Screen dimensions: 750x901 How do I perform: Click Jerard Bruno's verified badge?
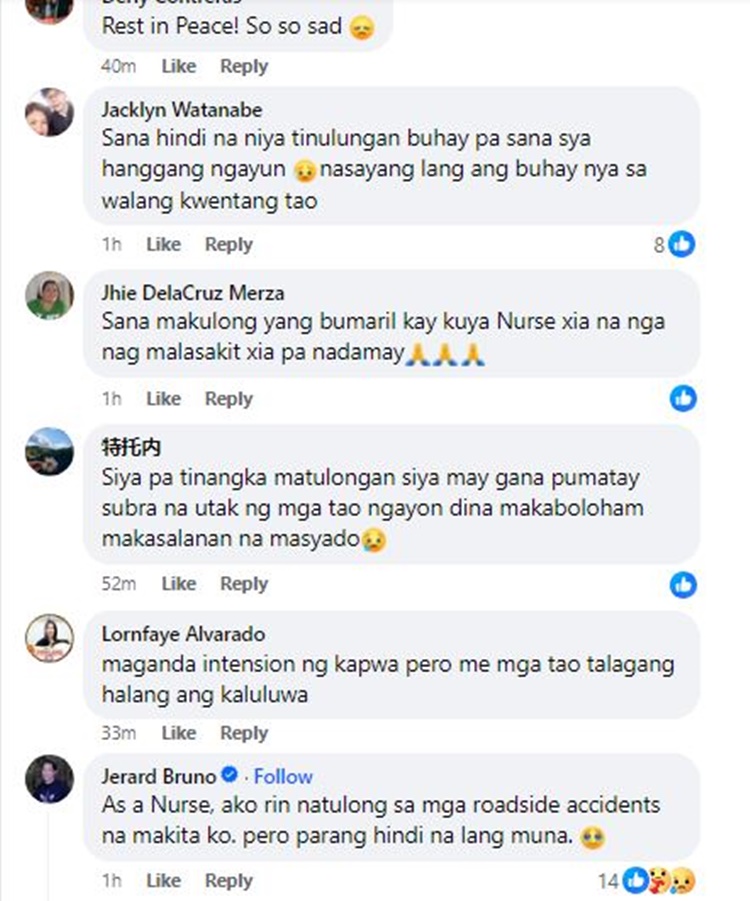tap(229, 775)
